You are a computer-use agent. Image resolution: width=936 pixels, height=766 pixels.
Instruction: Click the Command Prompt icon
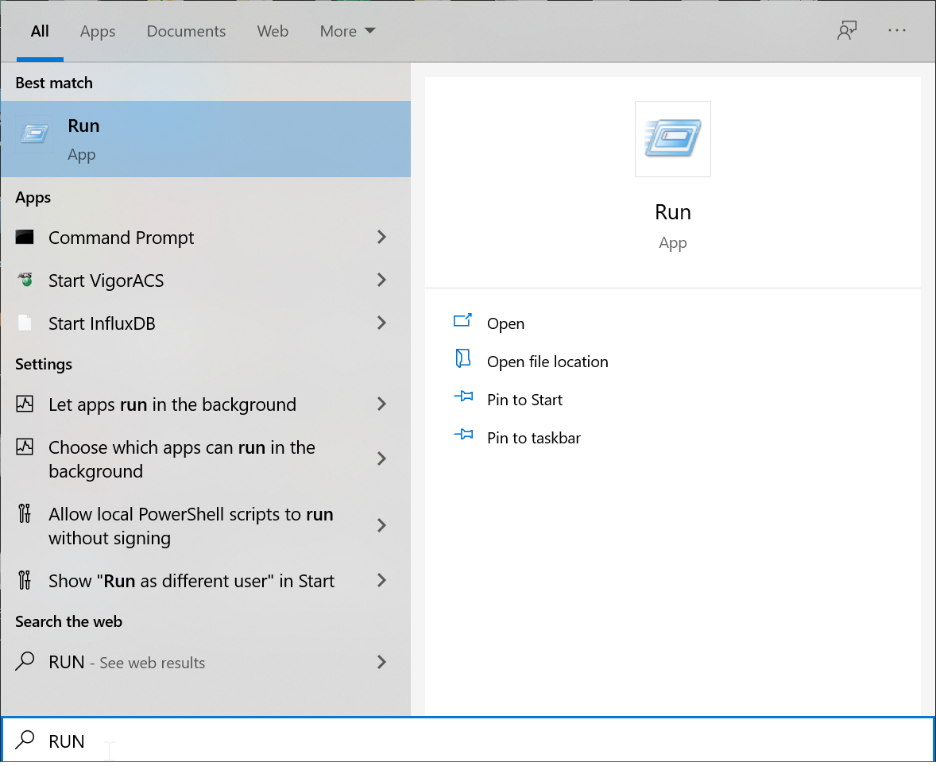coord(24,237)
